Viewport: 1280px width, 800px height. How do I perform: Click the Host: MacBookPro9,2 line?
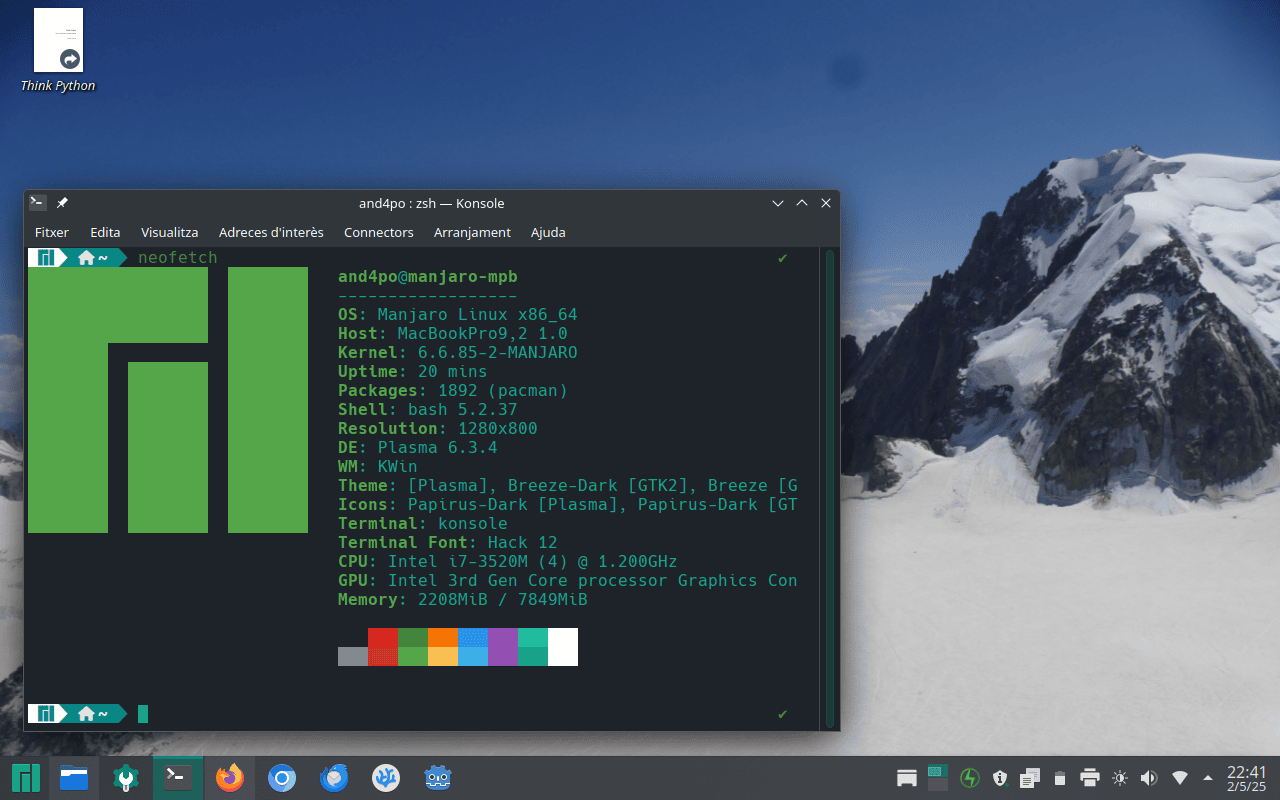click(453, 334)
